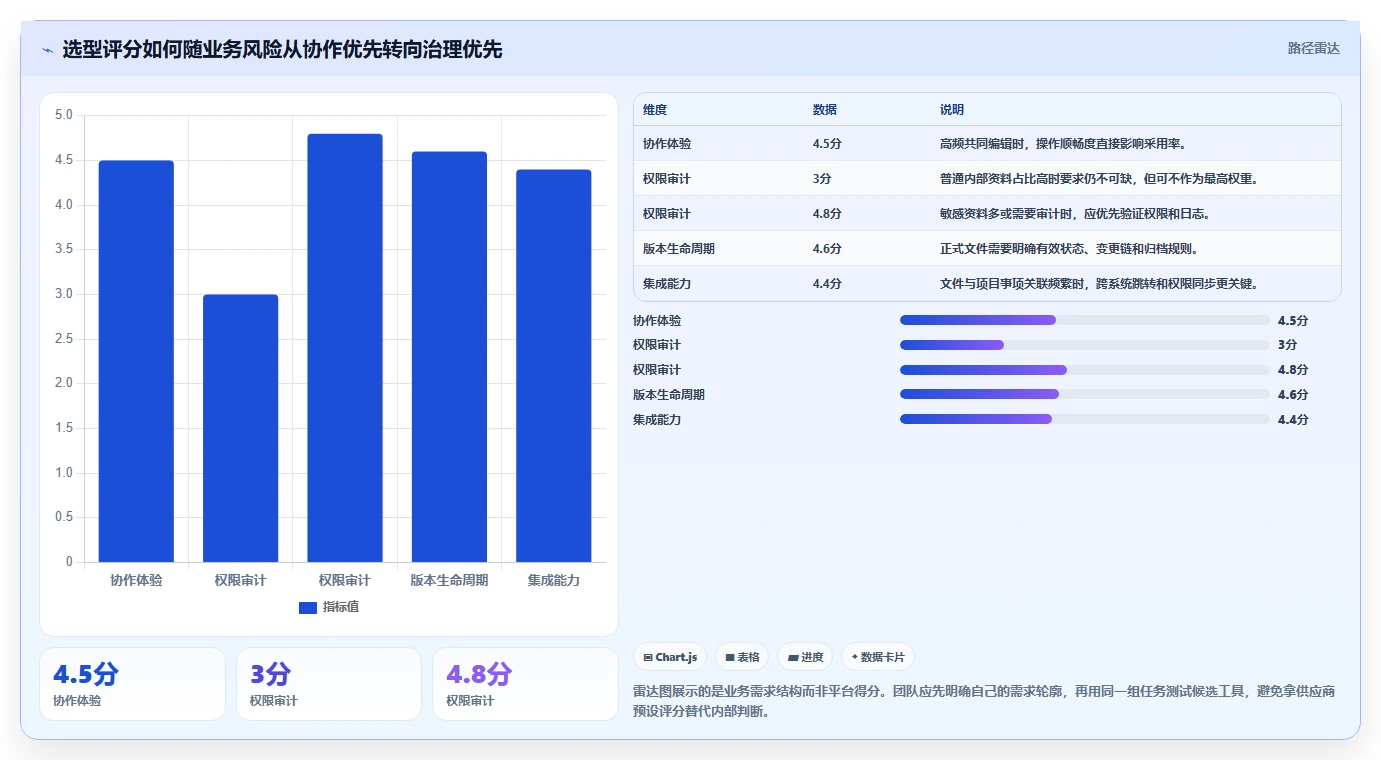Image resolution: width=1381 pixels, height=760 pixels.
Task: Open the 4.8分 权限审计 stat card
Action: pos(525,684)
